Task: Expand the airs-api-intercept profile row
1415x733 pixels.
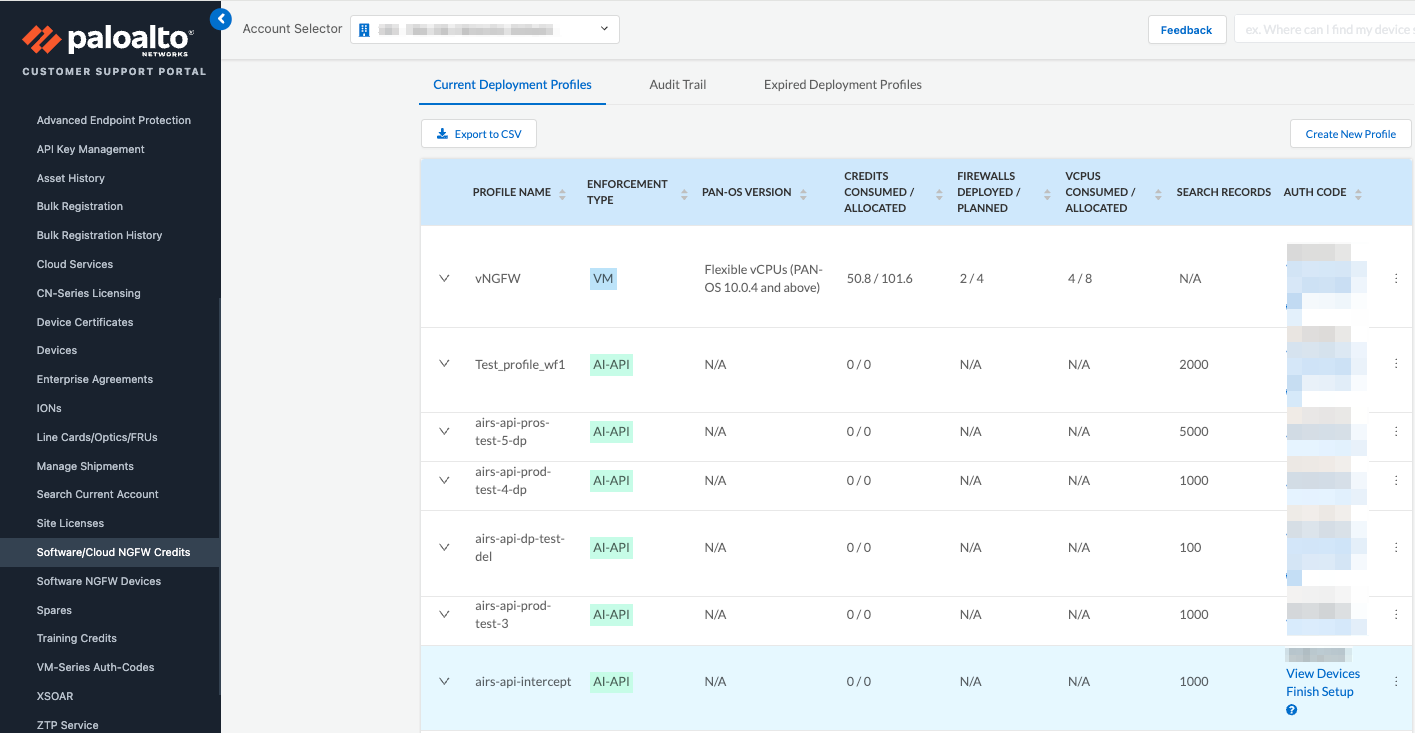Action: (445, 682)
